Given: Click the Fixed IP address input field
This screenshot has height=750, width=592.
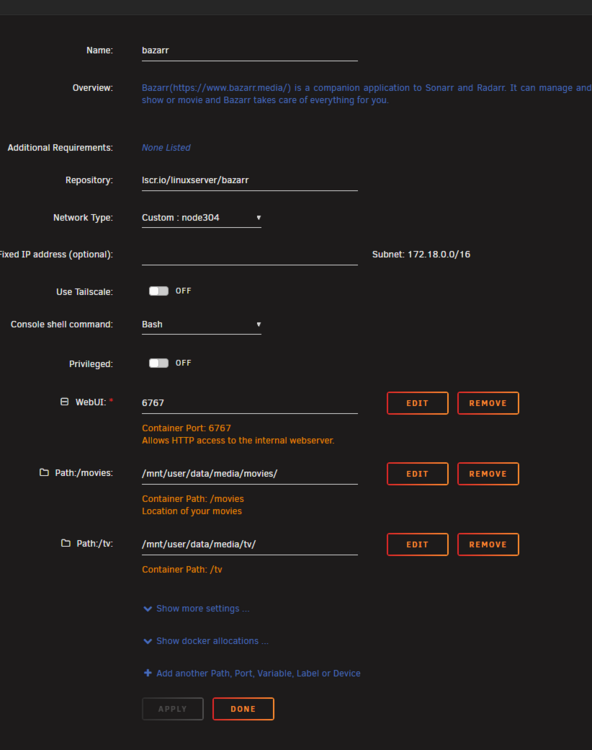Looking at the screenshot, I should pyautogui.click(x=250, y=254).
